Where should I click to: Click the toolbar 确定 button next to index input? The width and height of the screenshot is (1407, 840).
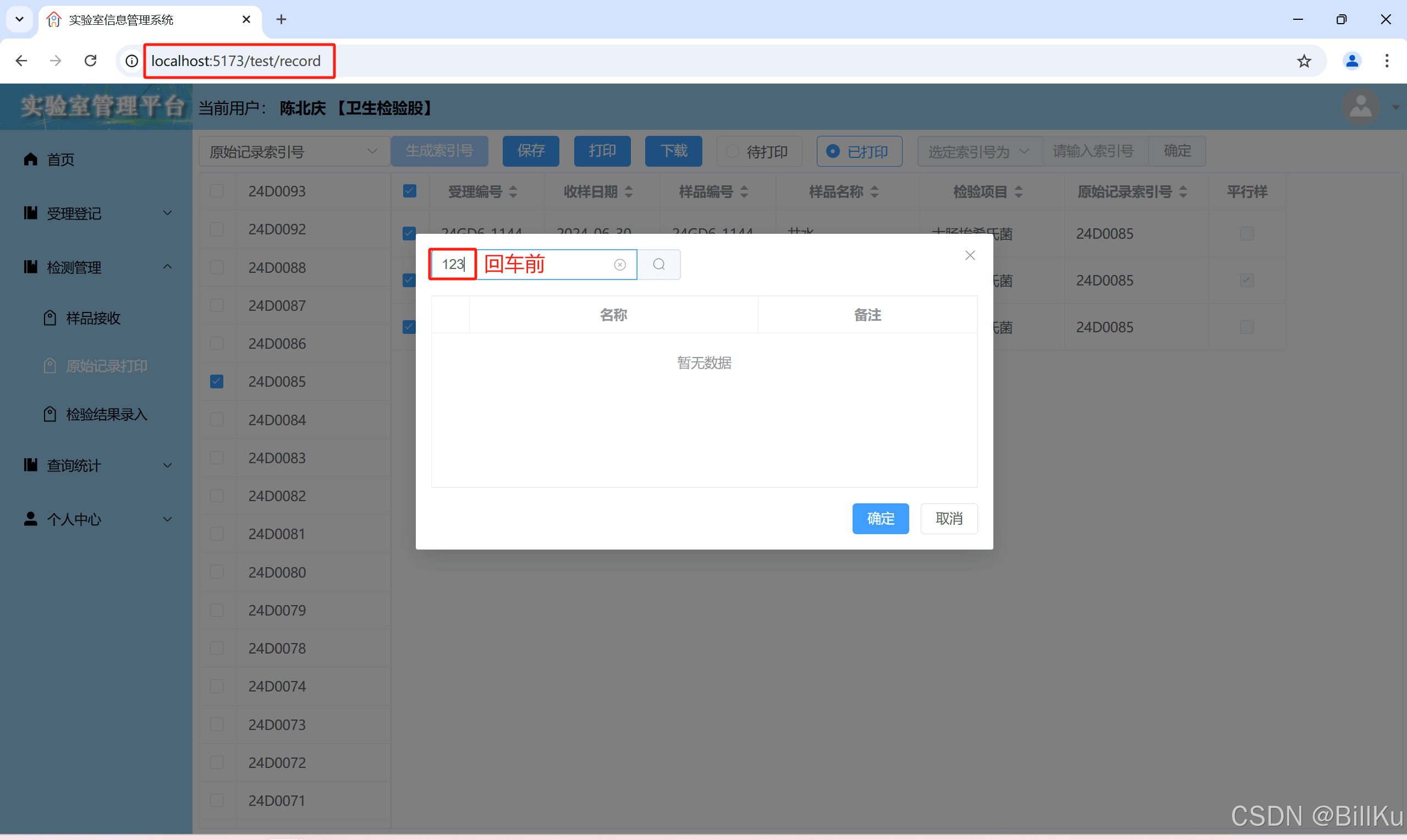1177,151
